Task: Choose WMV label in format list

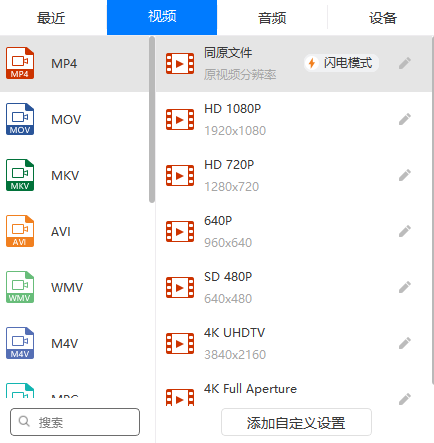Action: click(x=67, y=287)
